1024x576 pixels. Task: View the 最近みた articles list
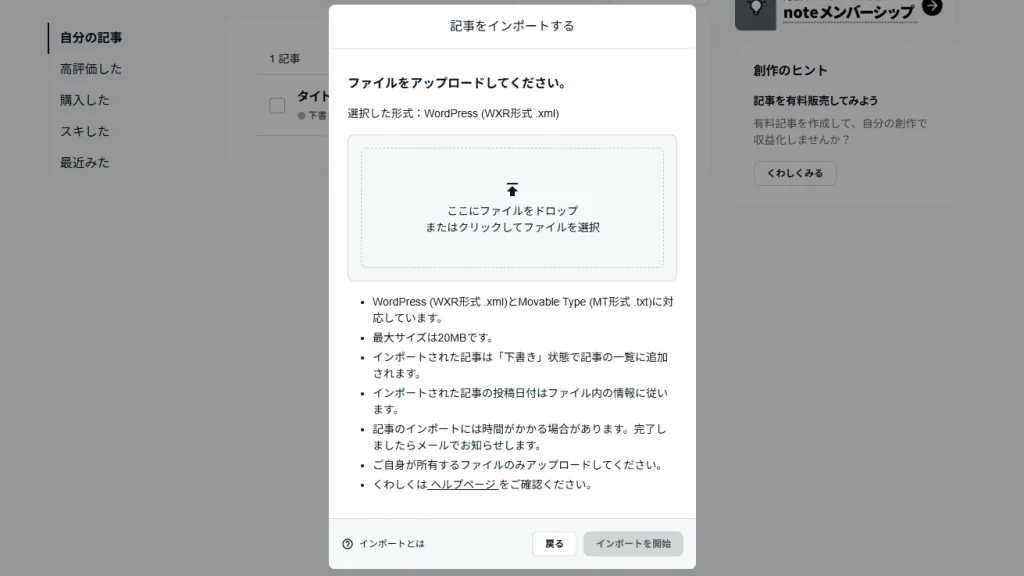(84, 161)
